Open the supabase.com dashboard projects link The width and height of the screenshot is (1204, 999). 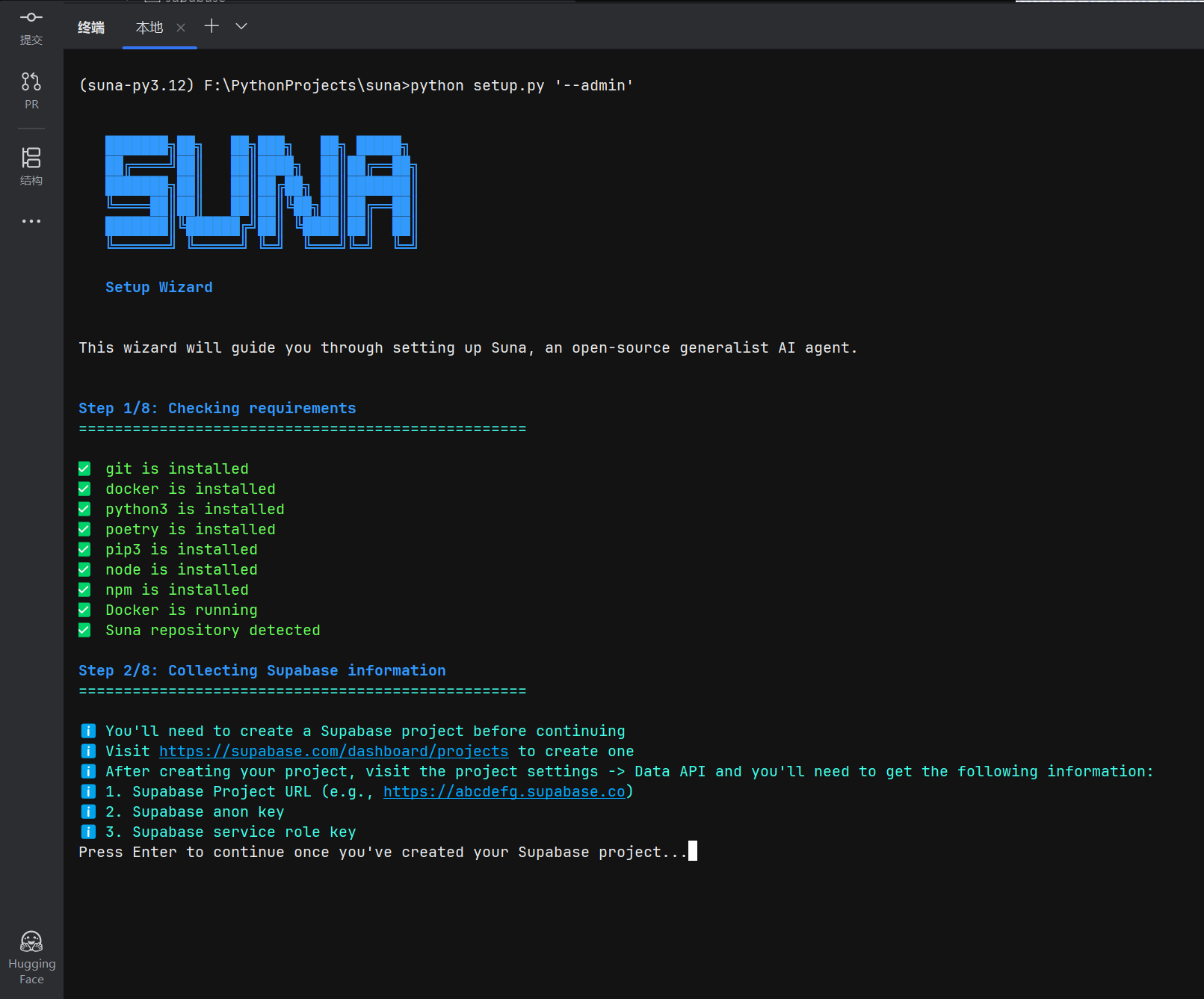pyautogui.click(x=333, y=751)
